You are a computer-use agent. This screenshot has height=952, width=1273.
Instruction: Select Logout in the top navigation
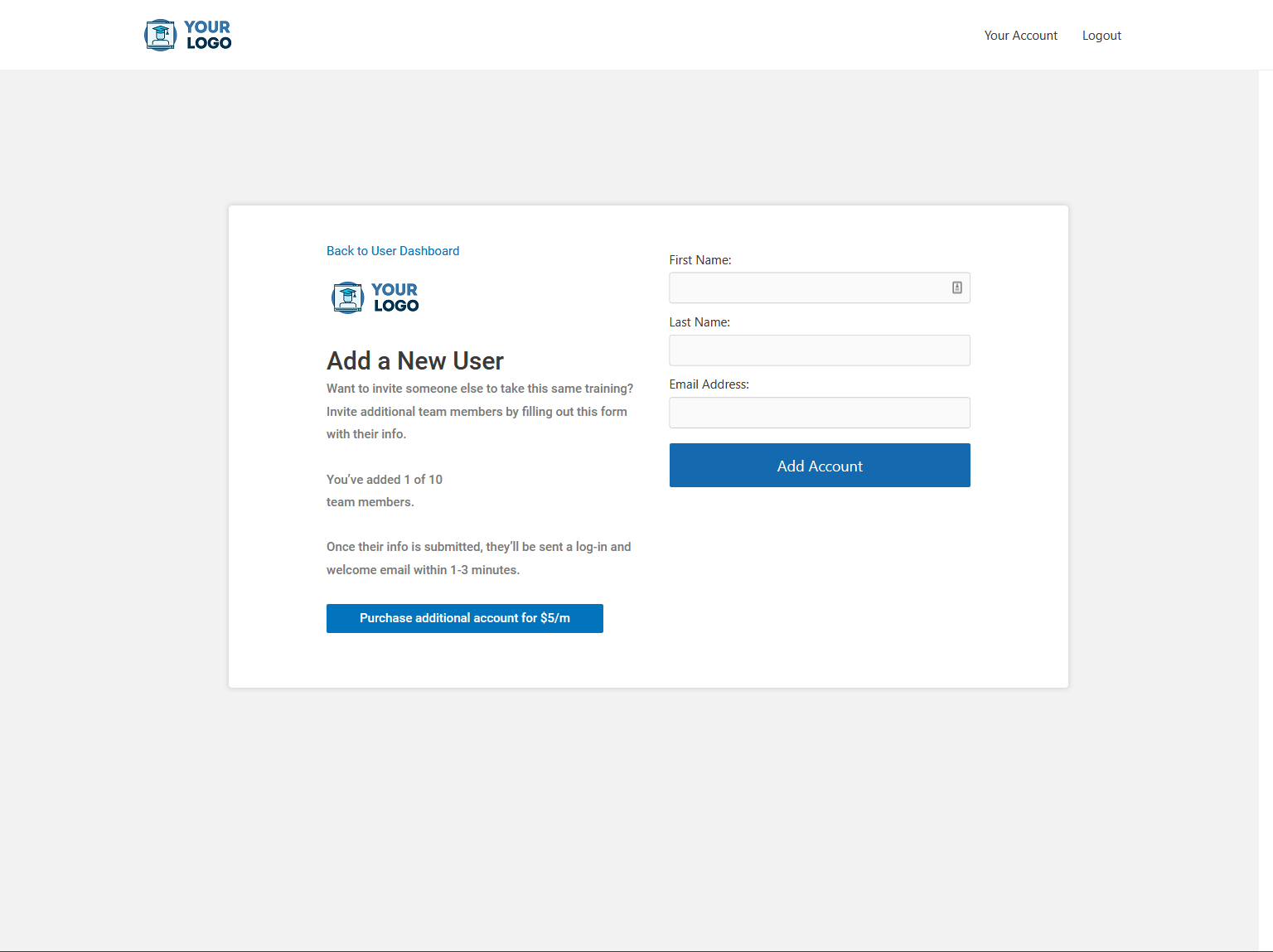[x=1101, y=36]
